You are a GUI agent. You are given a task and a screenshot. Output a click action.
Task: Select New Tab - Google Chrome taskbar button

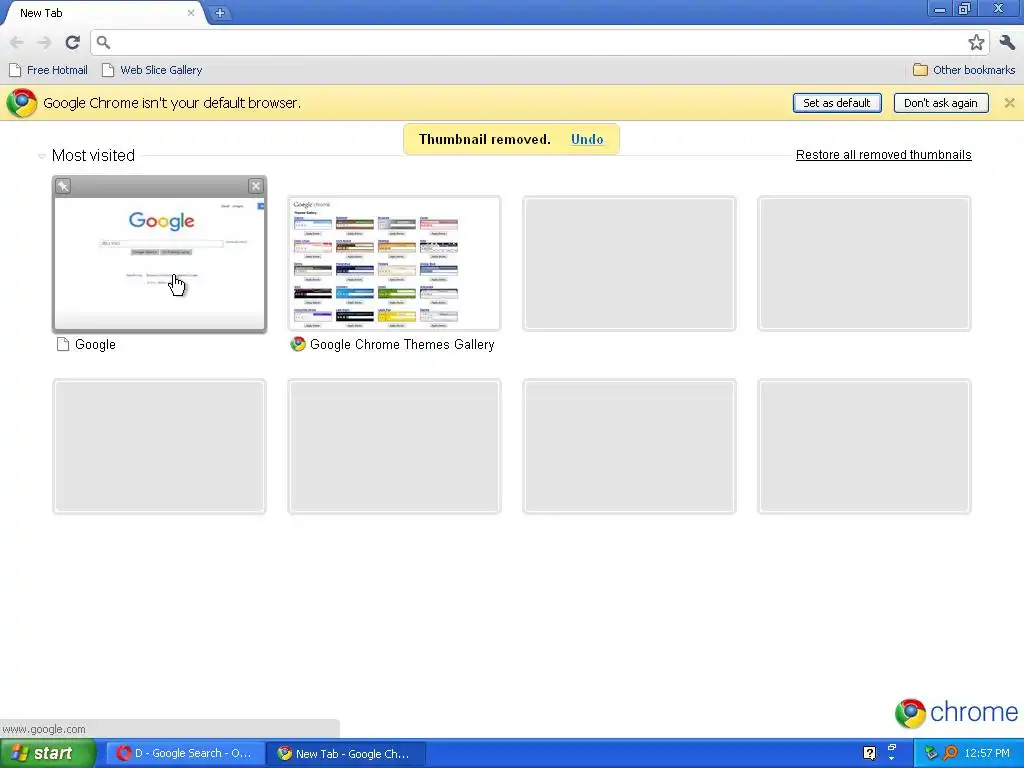[346, 754]
